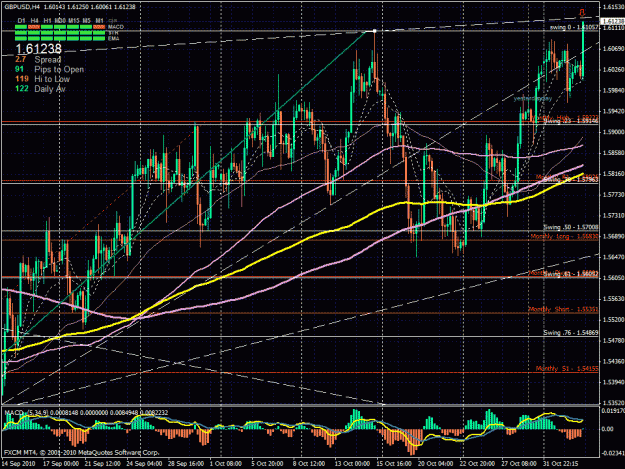This screenshot has height=469, width=625.
Task: Click the Monthly S1 - 1.54155 label
Action: tap(567, 369)
